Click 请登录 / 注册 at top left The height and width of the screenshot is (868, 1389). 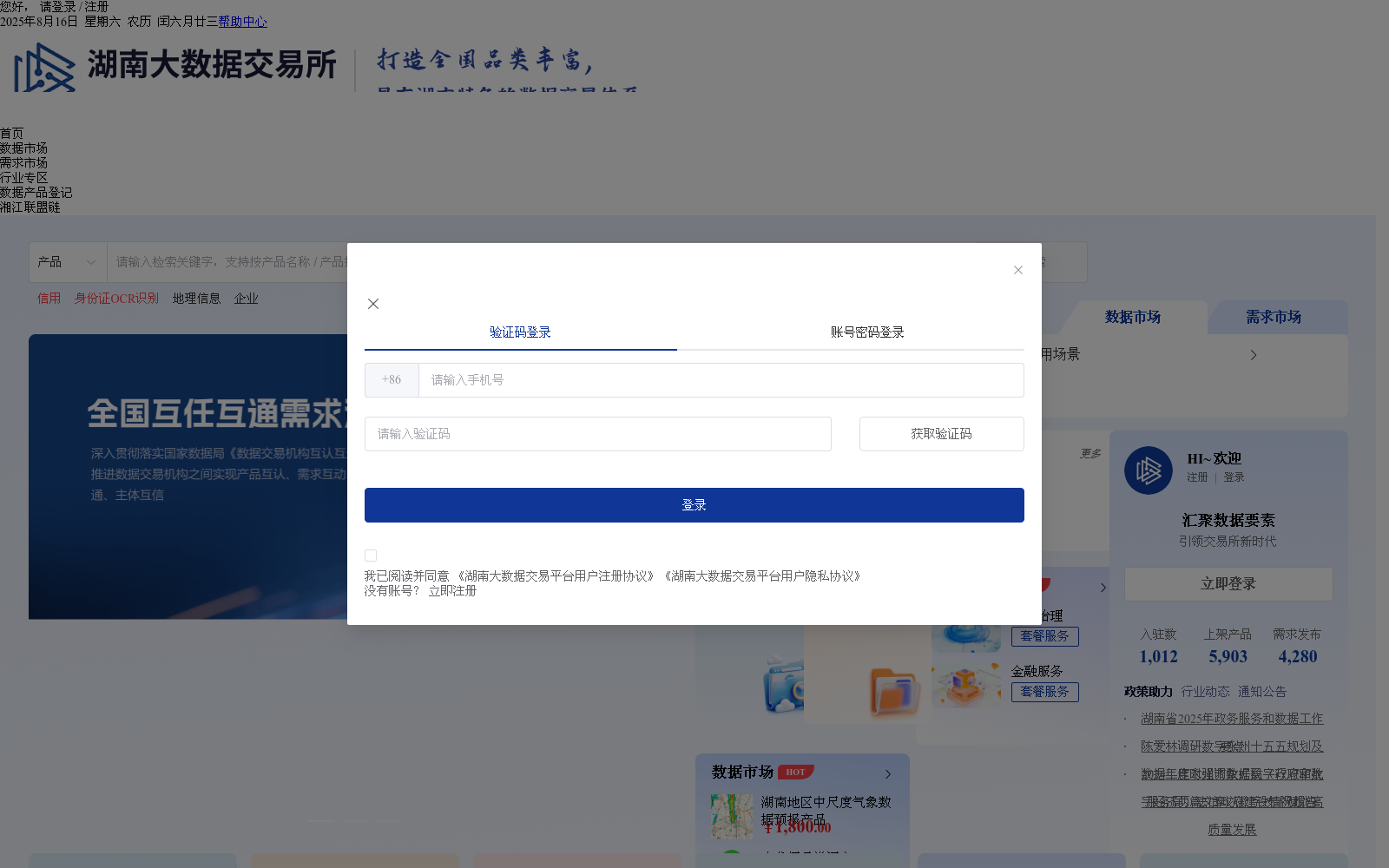(75, 7)
